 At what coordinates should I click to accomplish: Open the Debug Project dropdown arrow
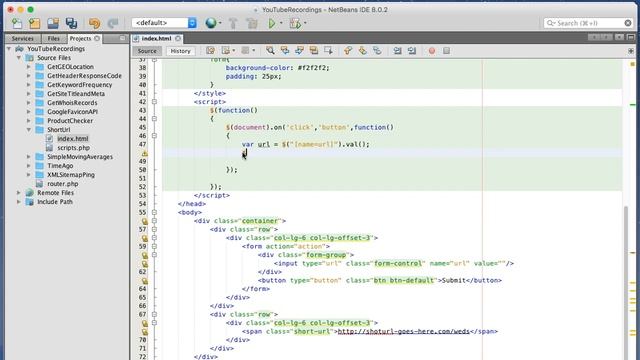[305, 23]
